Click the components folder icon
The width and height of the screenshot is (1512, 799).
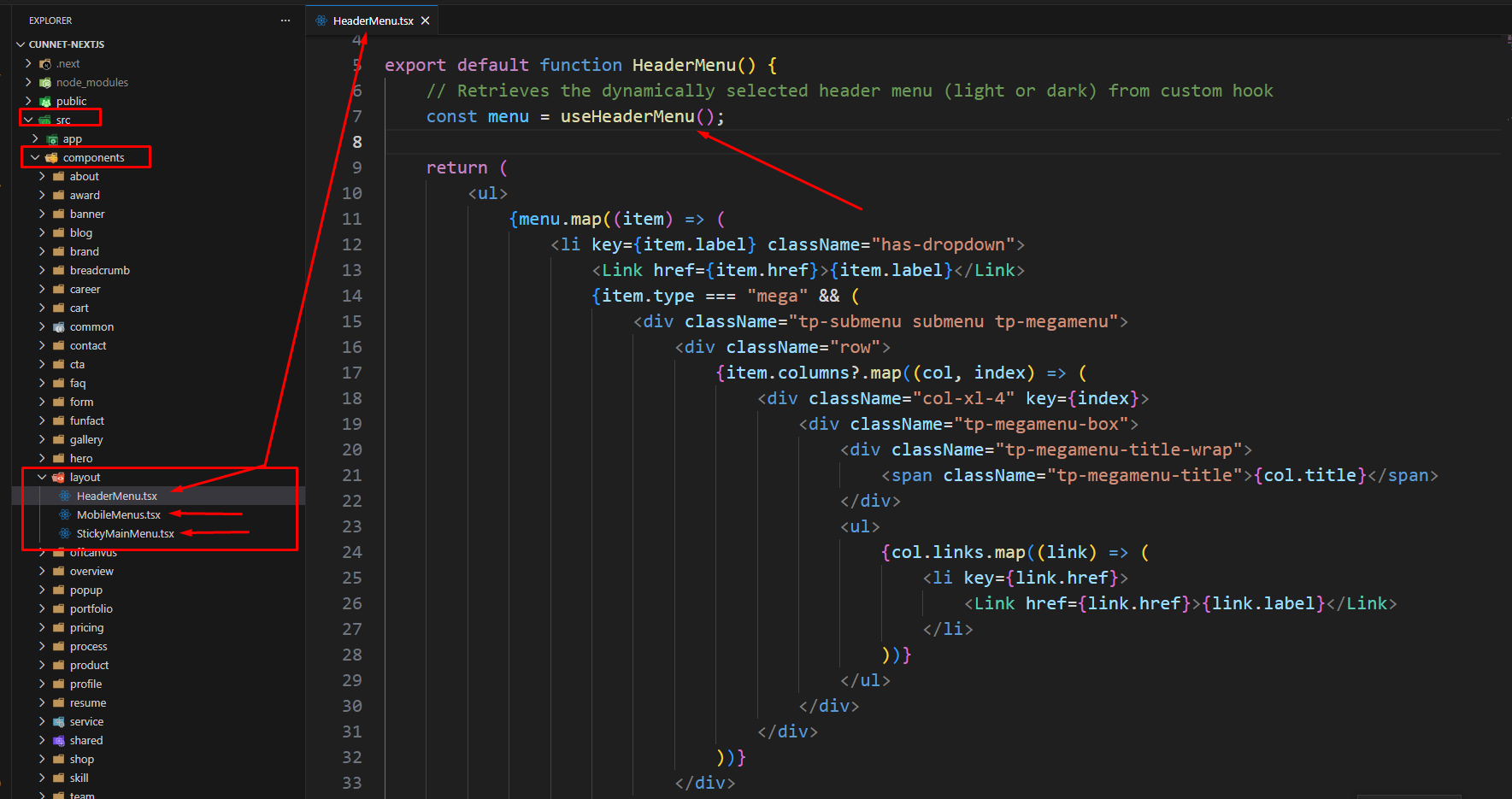[51, 157]
